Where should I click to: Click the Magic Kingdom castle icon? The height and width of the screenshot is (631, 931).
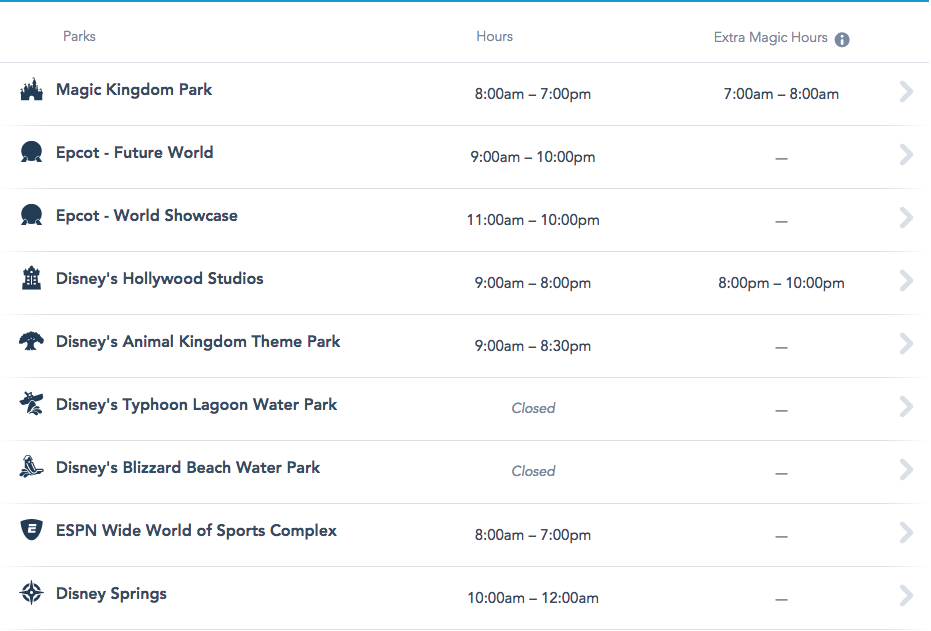(31, 90)
